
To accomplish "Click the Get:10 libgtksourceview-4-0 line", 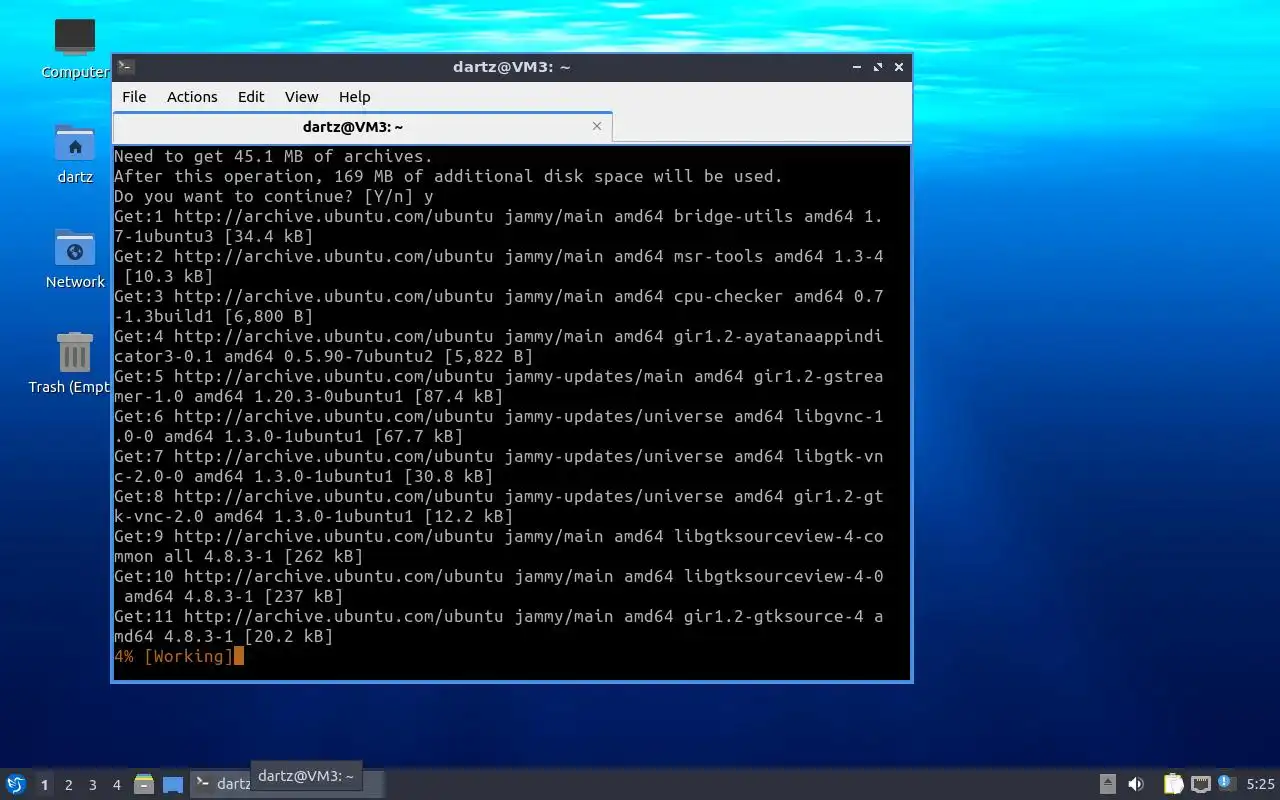I will [498, 586].
